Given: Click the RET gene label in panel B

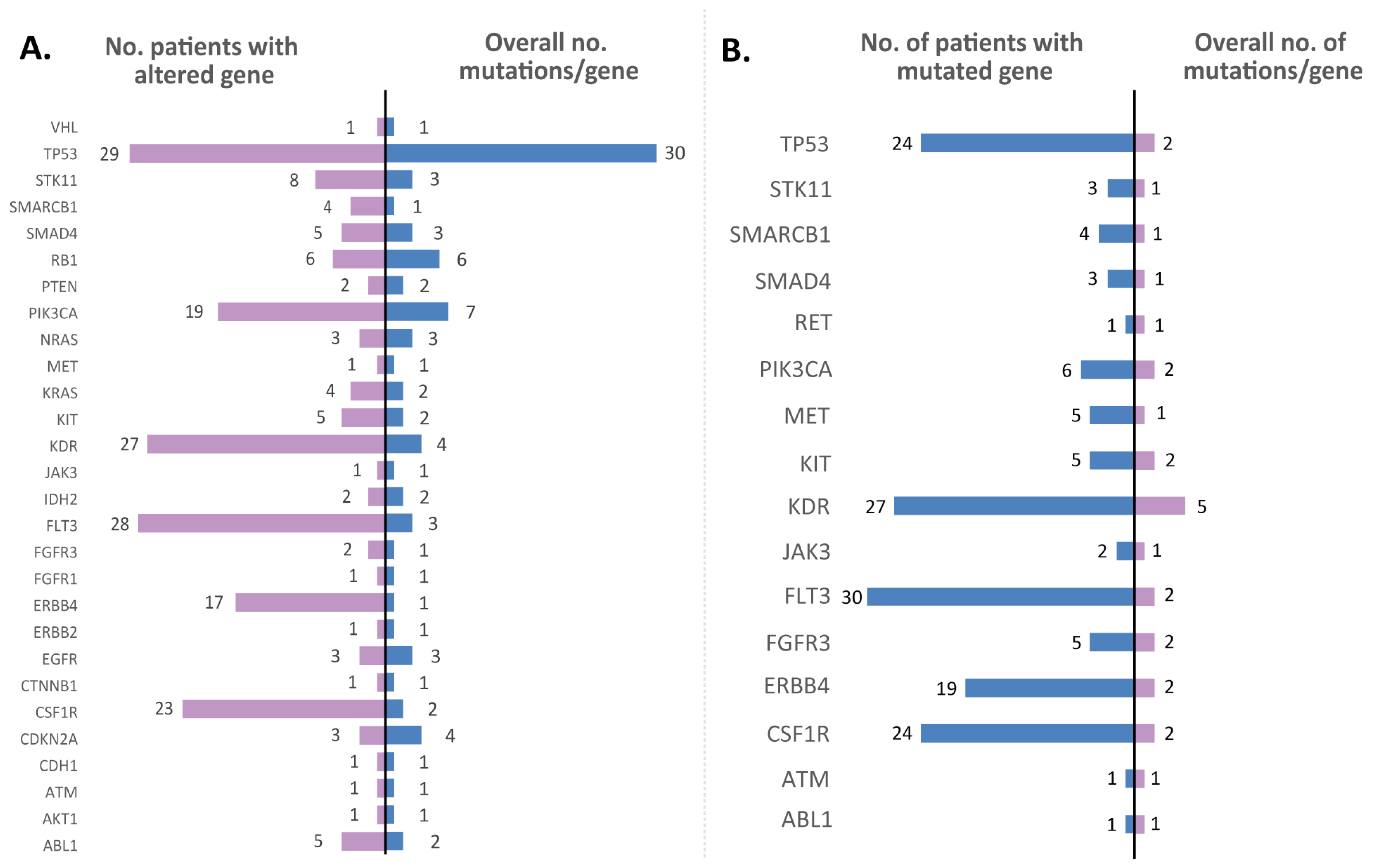Looking at the screenshot, I should tap(813, 323).
